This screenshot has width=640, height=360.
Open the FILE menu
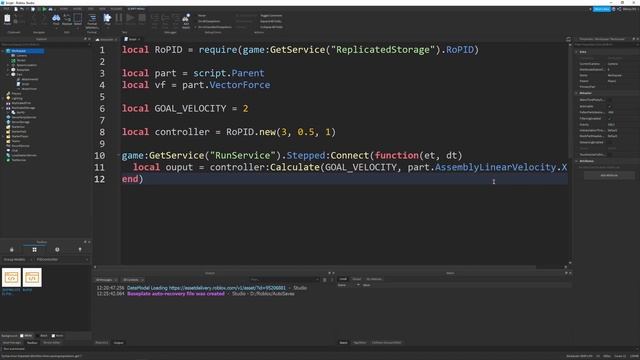[x=6, y=9]
